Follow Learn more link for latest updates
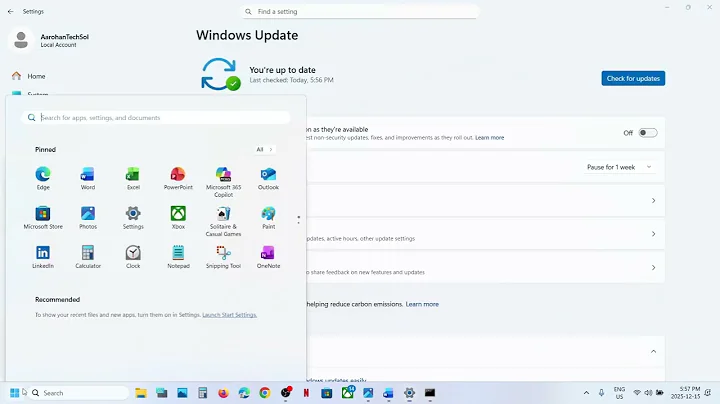The width and height of the screenshot is (720, 404). (489, 138)
